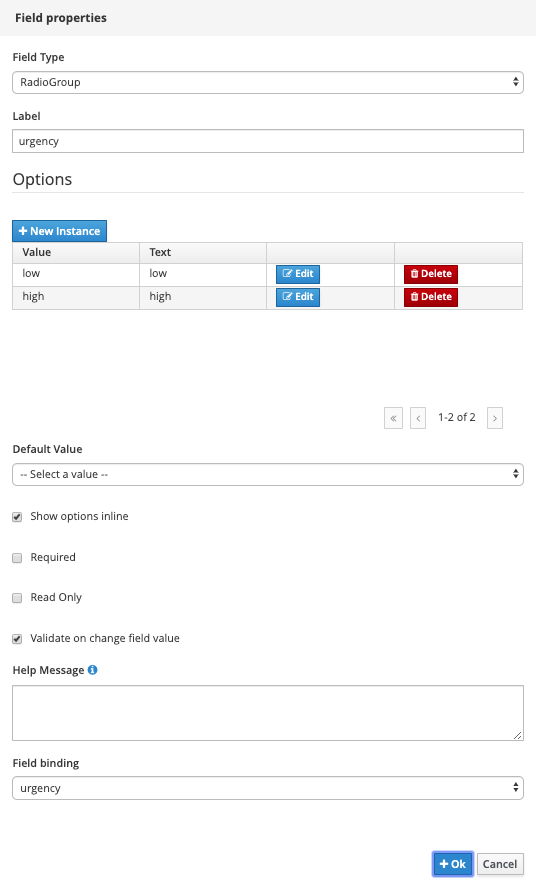Screen dimensions: 536x887
Task: Click the Label input field
Action: pyautogui.click(x=268, y=141)
